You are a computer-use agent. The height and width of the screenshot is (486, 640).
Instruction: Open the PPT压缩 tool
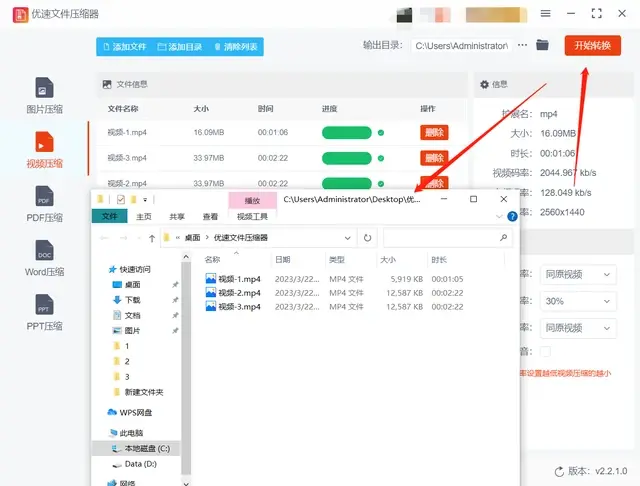tap(44, 313)
